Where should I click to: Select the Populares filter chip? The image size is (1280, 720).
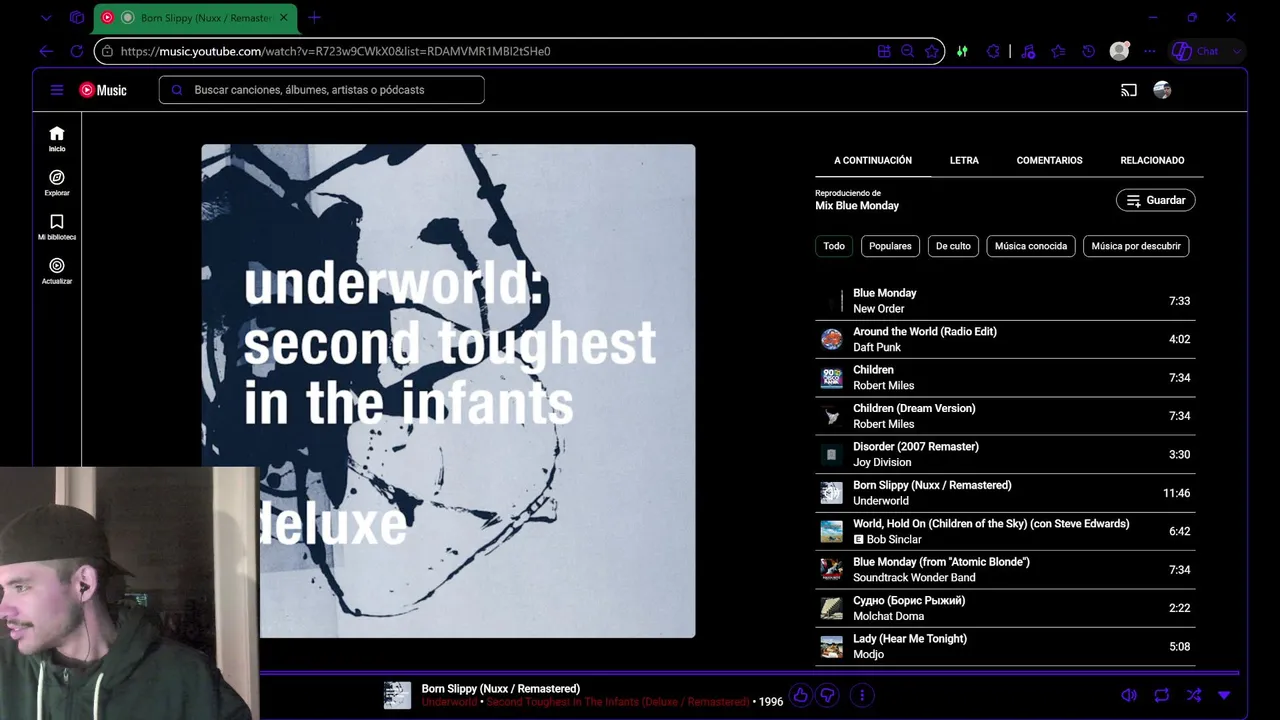[x=890, y=246]
